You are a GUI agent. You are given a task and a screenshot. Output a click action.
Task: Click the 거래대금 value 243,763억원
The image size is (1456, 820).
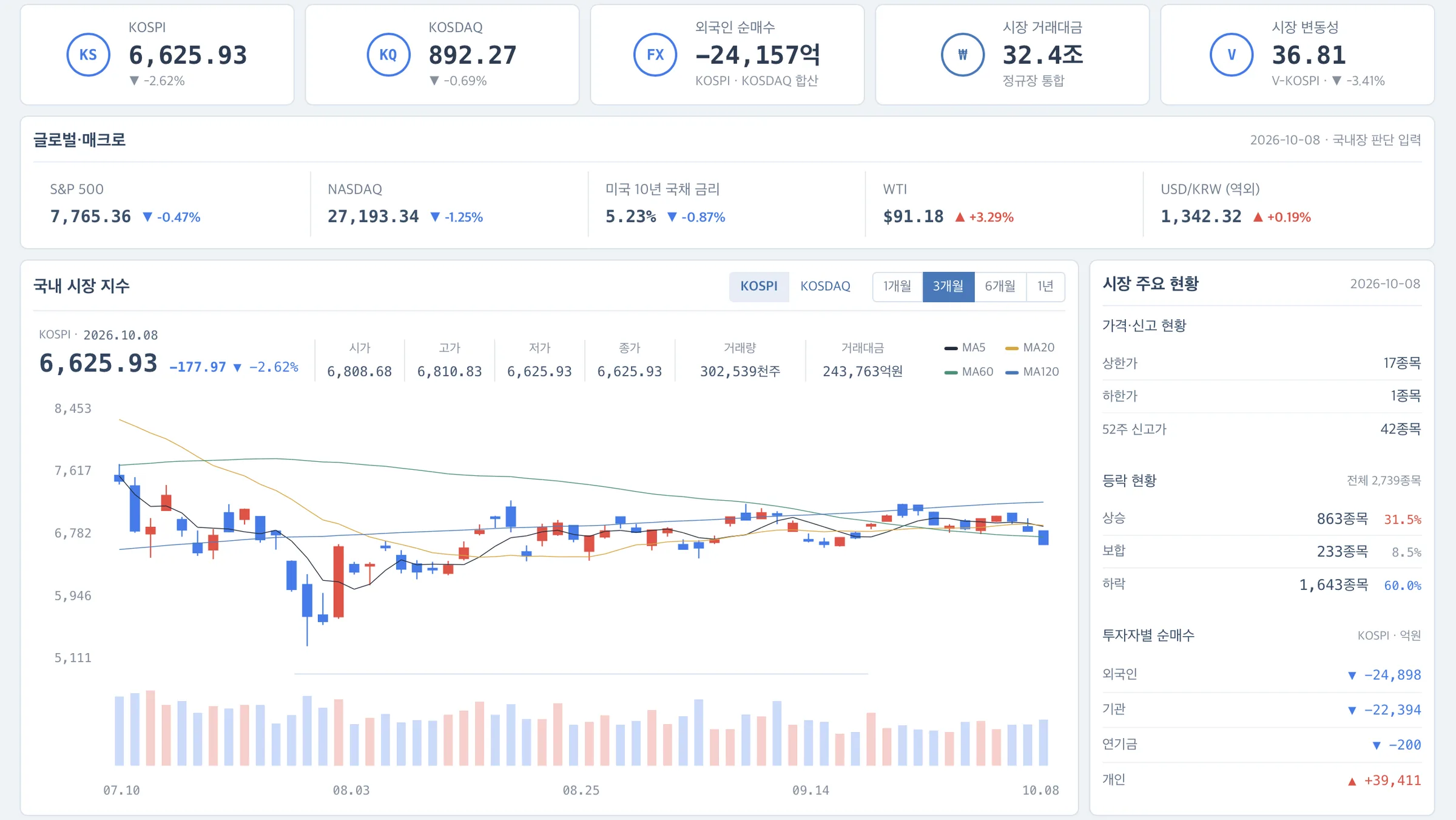pos(863,371)
